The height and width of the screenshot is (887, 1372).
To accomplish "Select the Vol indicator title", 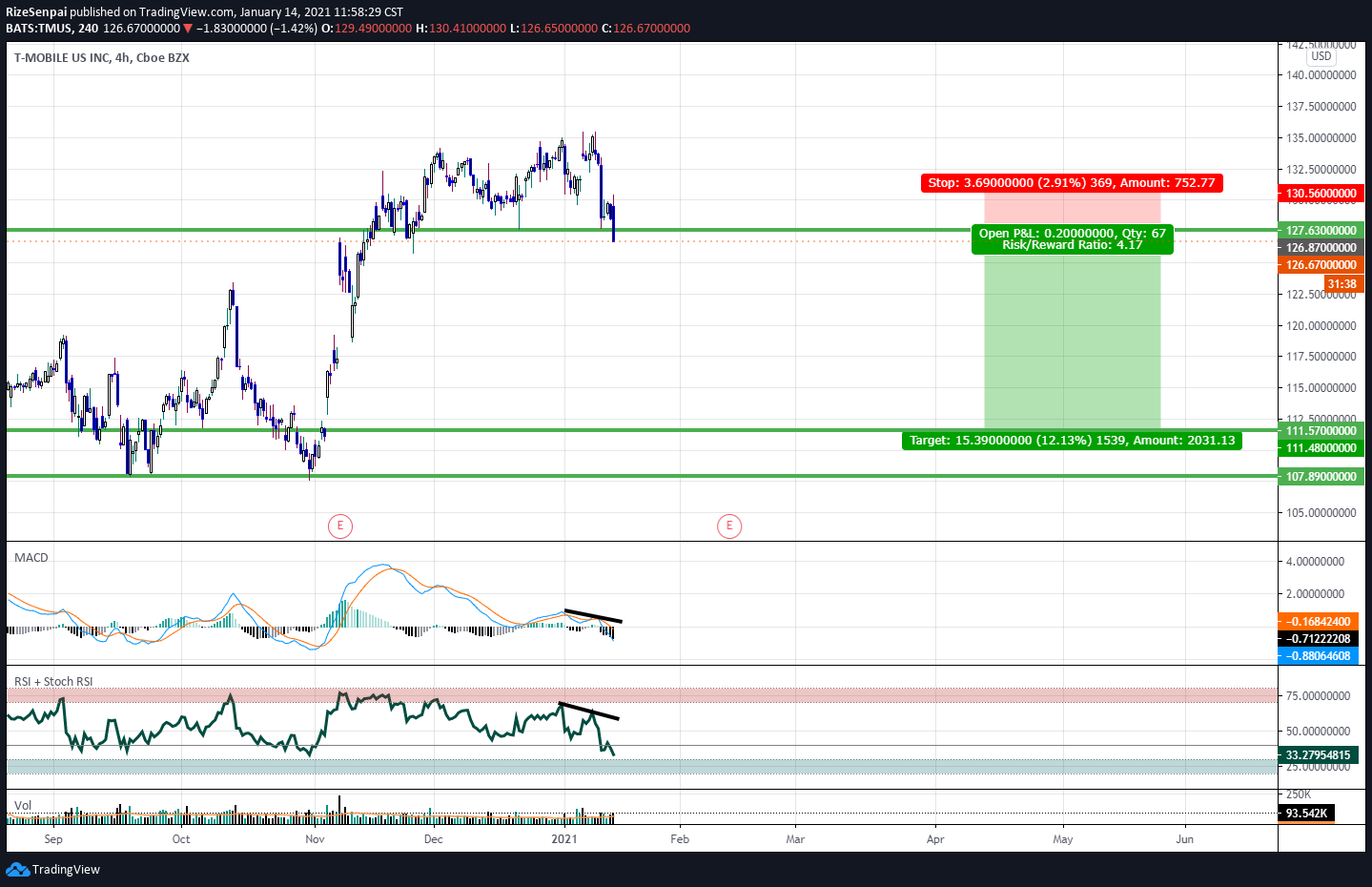I will (x=23, y=806).
